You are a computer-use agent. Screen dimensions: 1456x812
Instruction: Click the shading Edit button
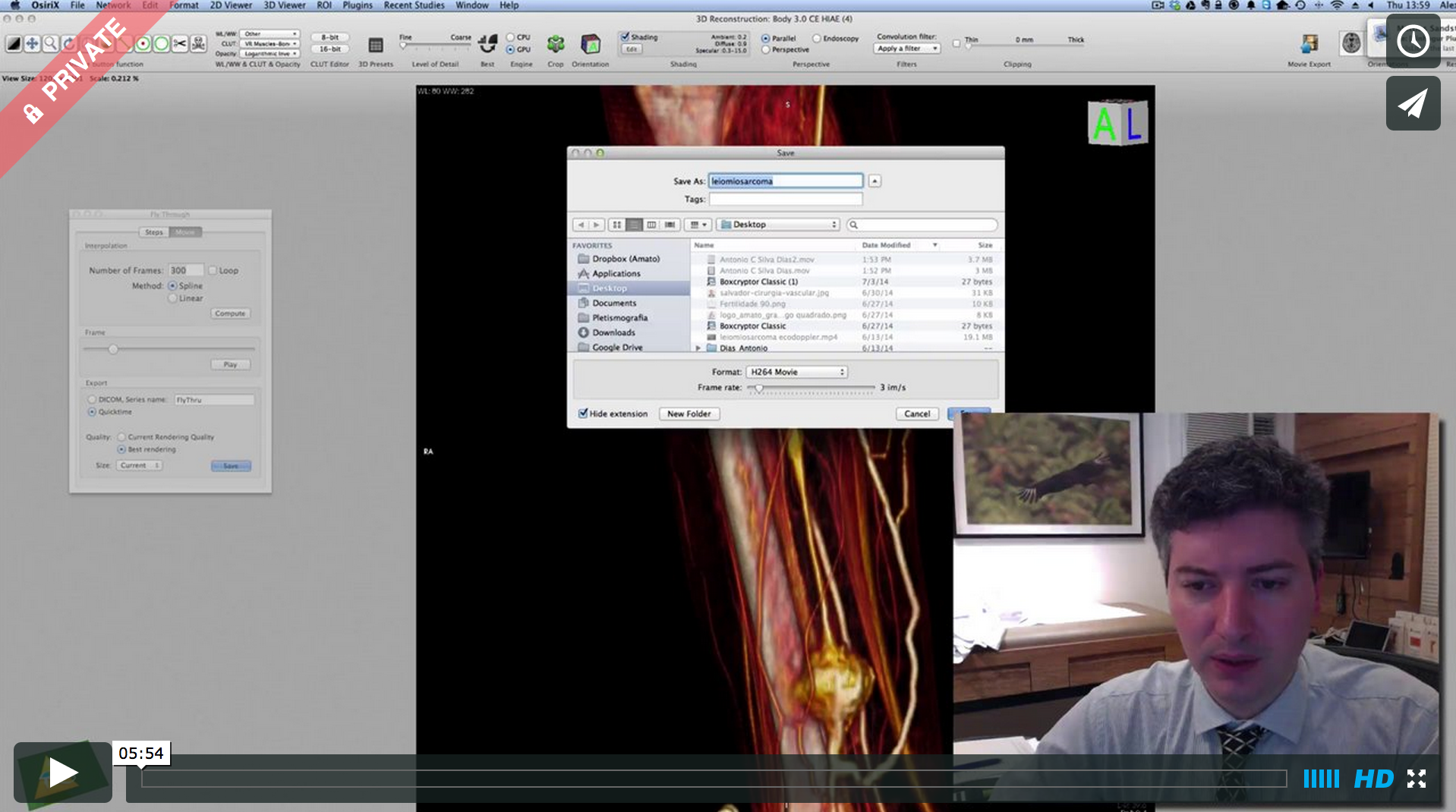tap(632, 49)
